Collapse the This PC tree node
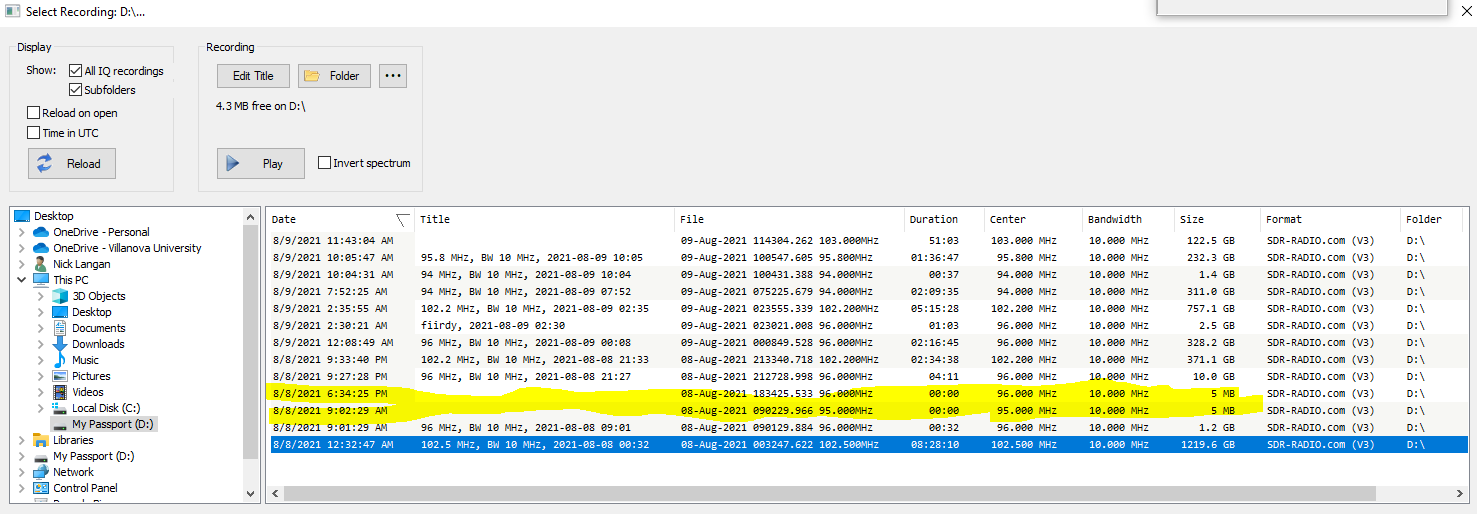This screenshot has height=514, width=1477. coord(22,280)
